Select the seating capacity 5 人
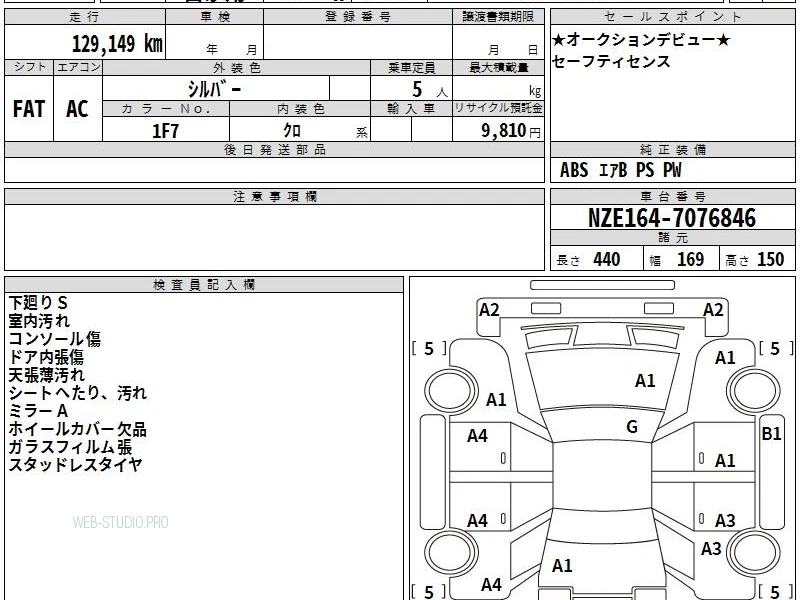The image size is (800, 600). (430, 90)
